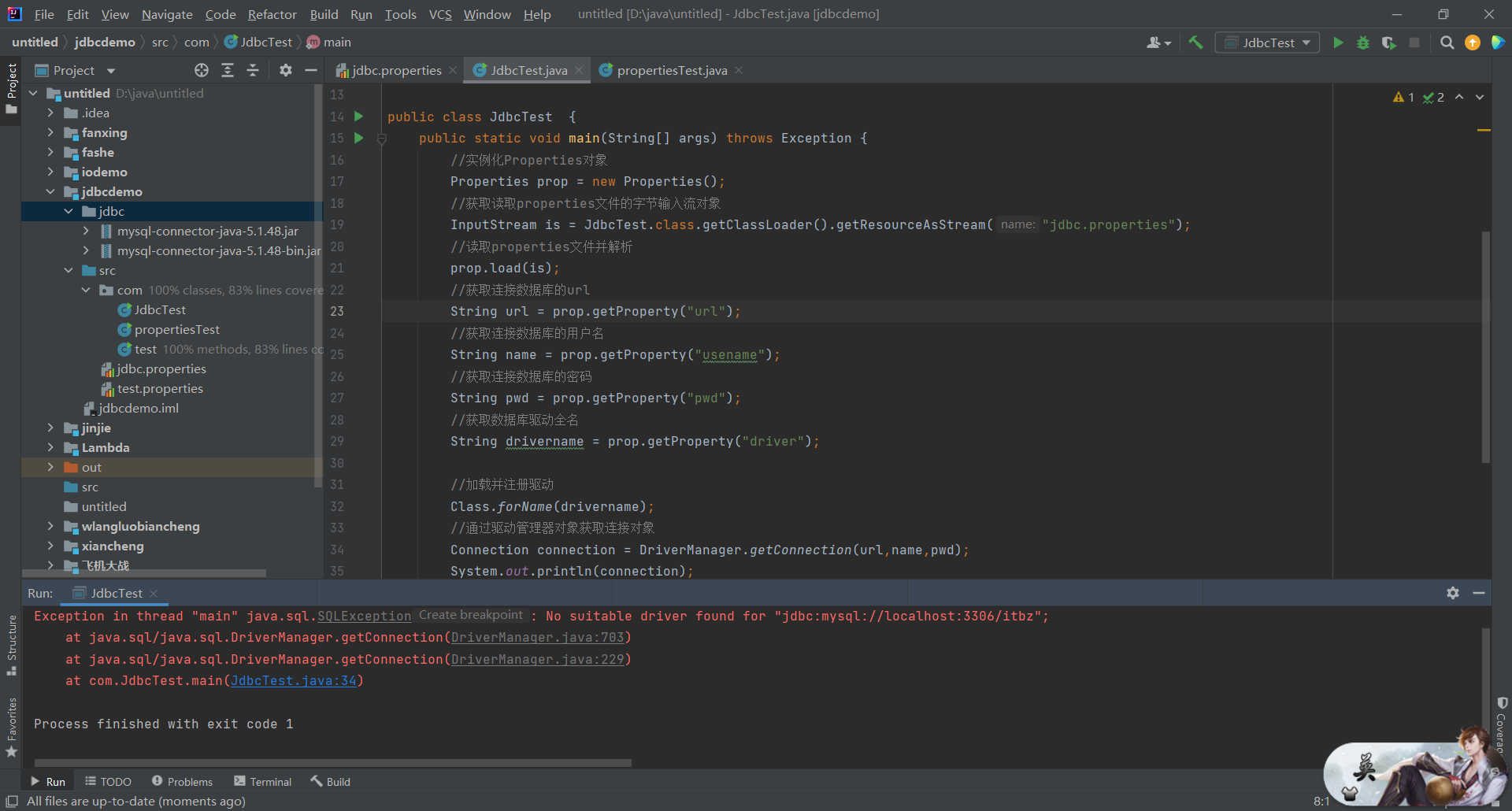The height and width of the screenshot is (811, 1512).
Task: Expand the fanxing module
Action: coord(50,132)
